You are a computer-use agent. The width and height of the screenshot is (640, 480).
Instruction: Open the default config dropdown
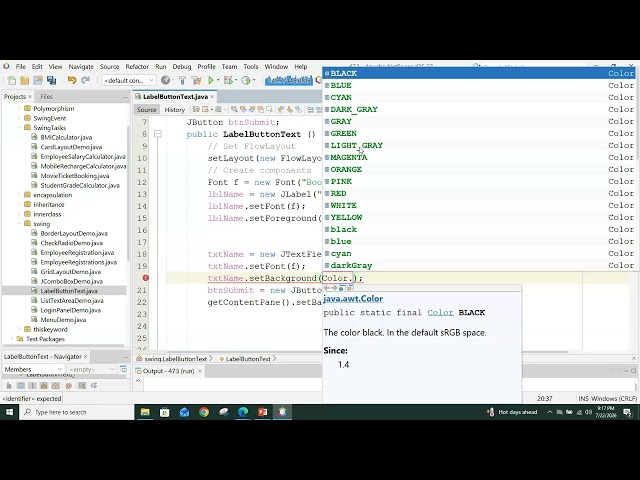[x=129, y=80]
